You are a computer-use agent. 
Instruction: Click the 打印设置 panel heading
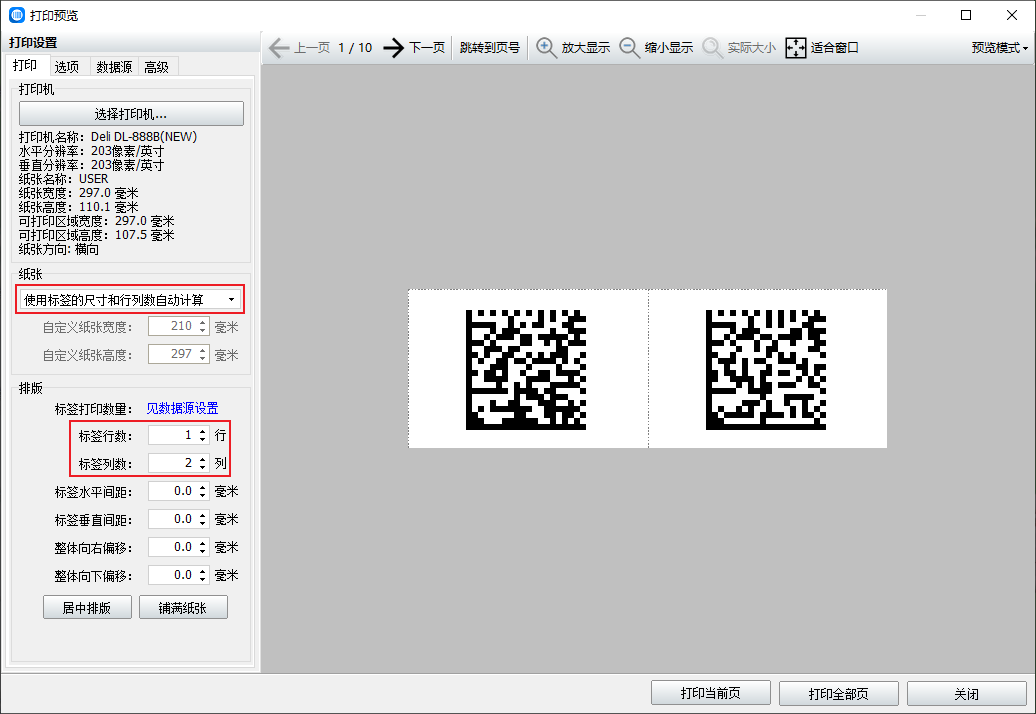click(x=33, y=43)
